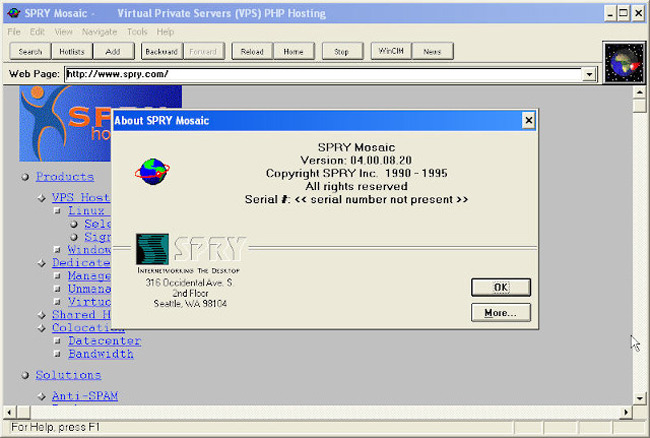Click the SPRY Mosaic title bar icon

14,13
